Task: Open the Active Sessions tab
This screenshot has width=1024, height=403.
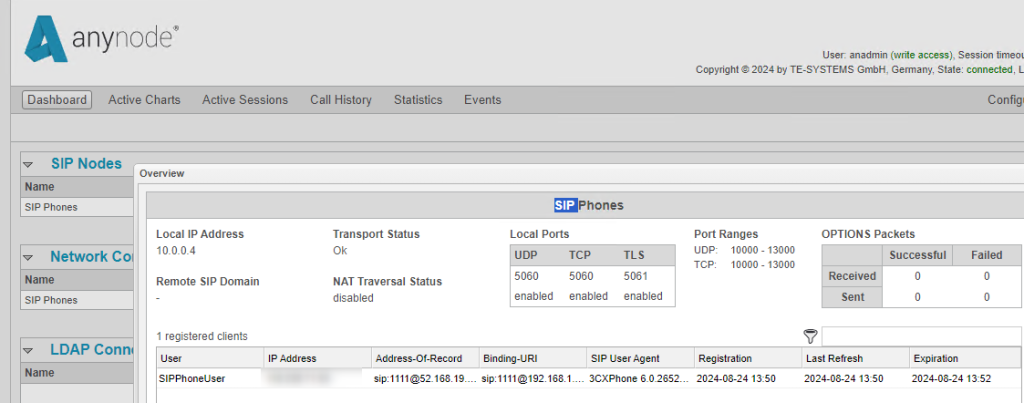Action: [245, 100]
